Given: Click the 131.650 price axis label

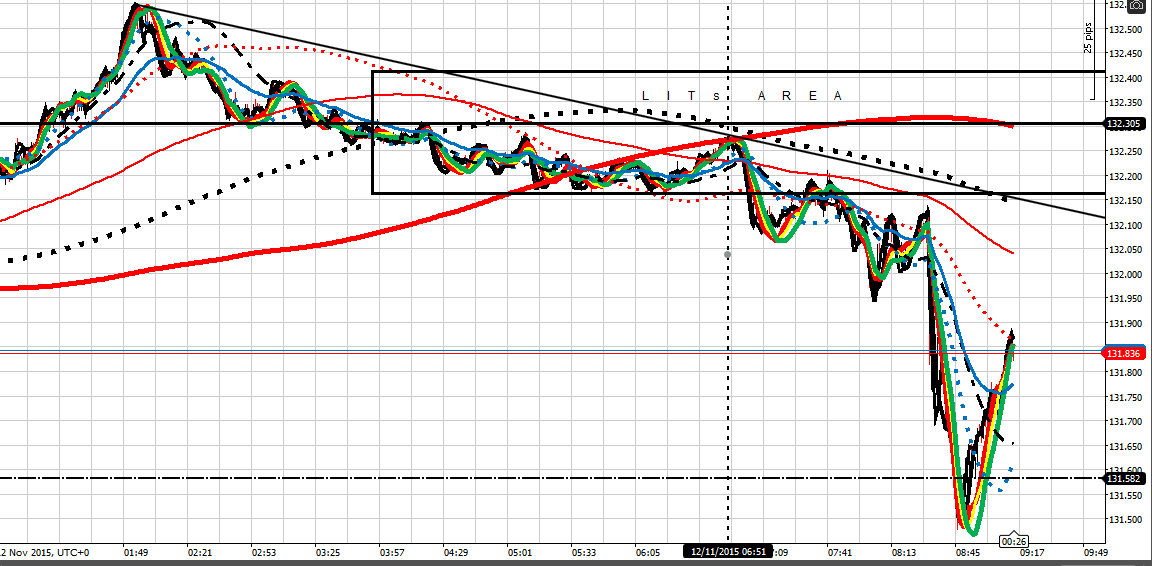Looking at the screenshot, I should coord(1126,446).
